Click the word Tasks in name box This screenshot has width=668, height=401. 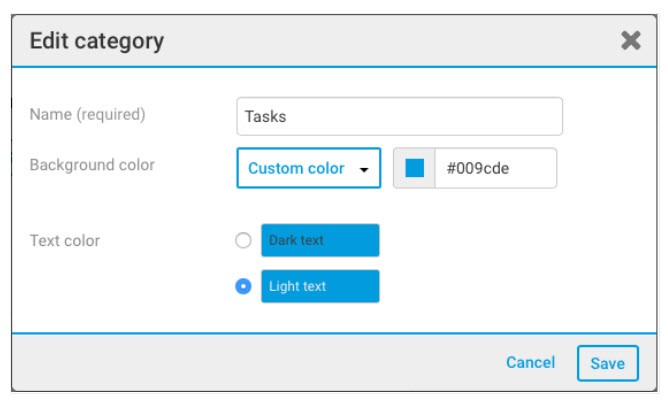click(265, 116)
